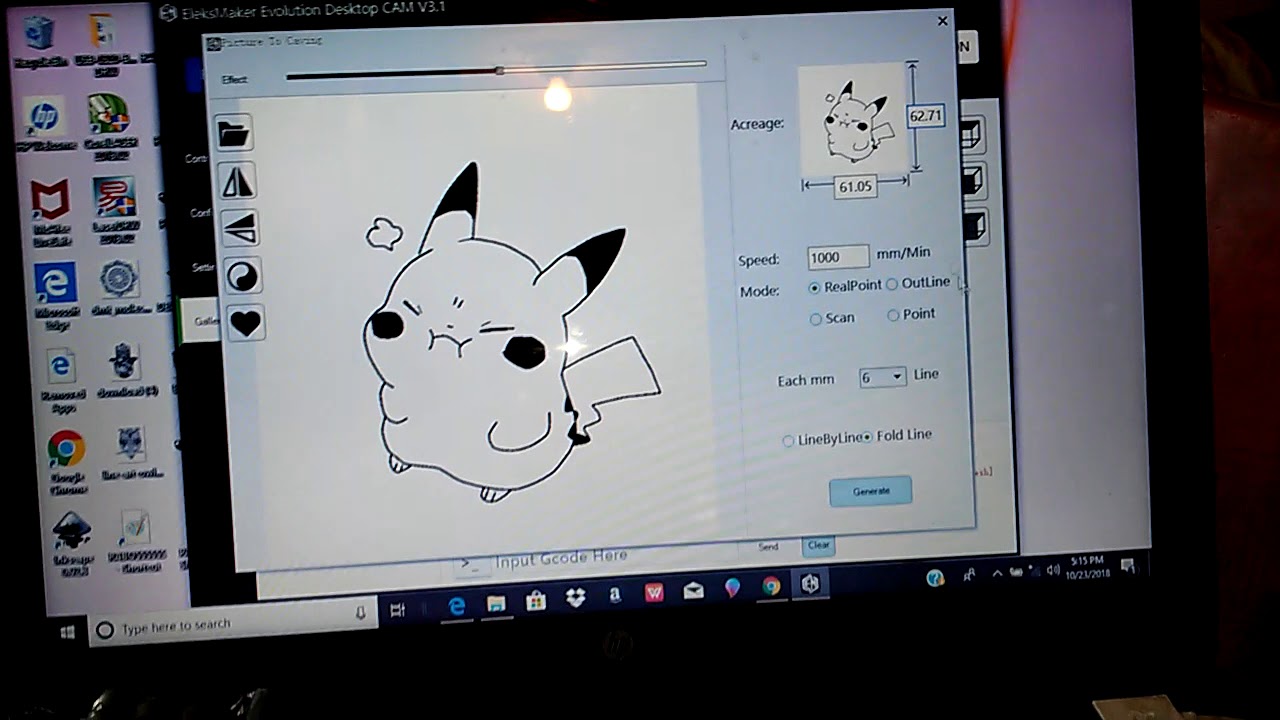Select the RealPoint mode radio button
Image resolution: width=1280 pixels, height=720 pixels.
[814, 287]
